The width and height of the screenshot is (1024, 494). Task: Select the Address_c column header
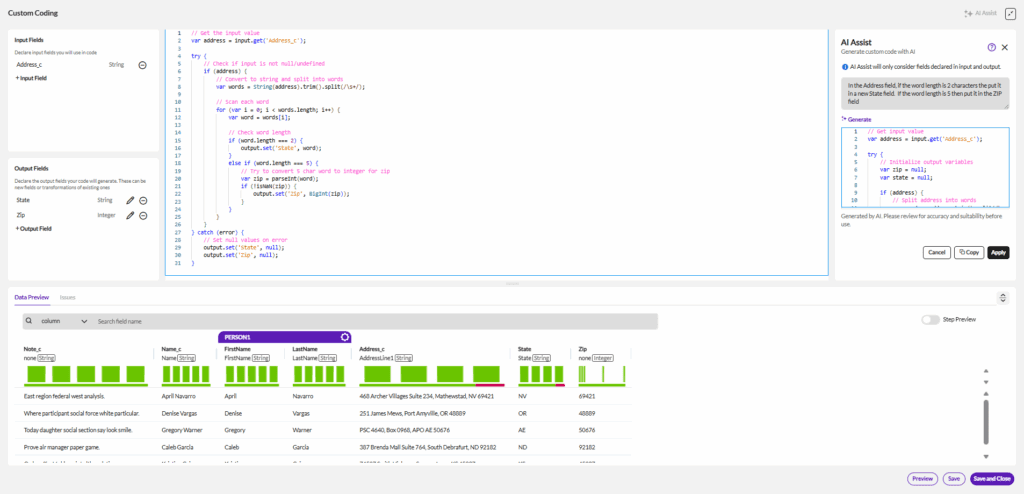point(372,350)
